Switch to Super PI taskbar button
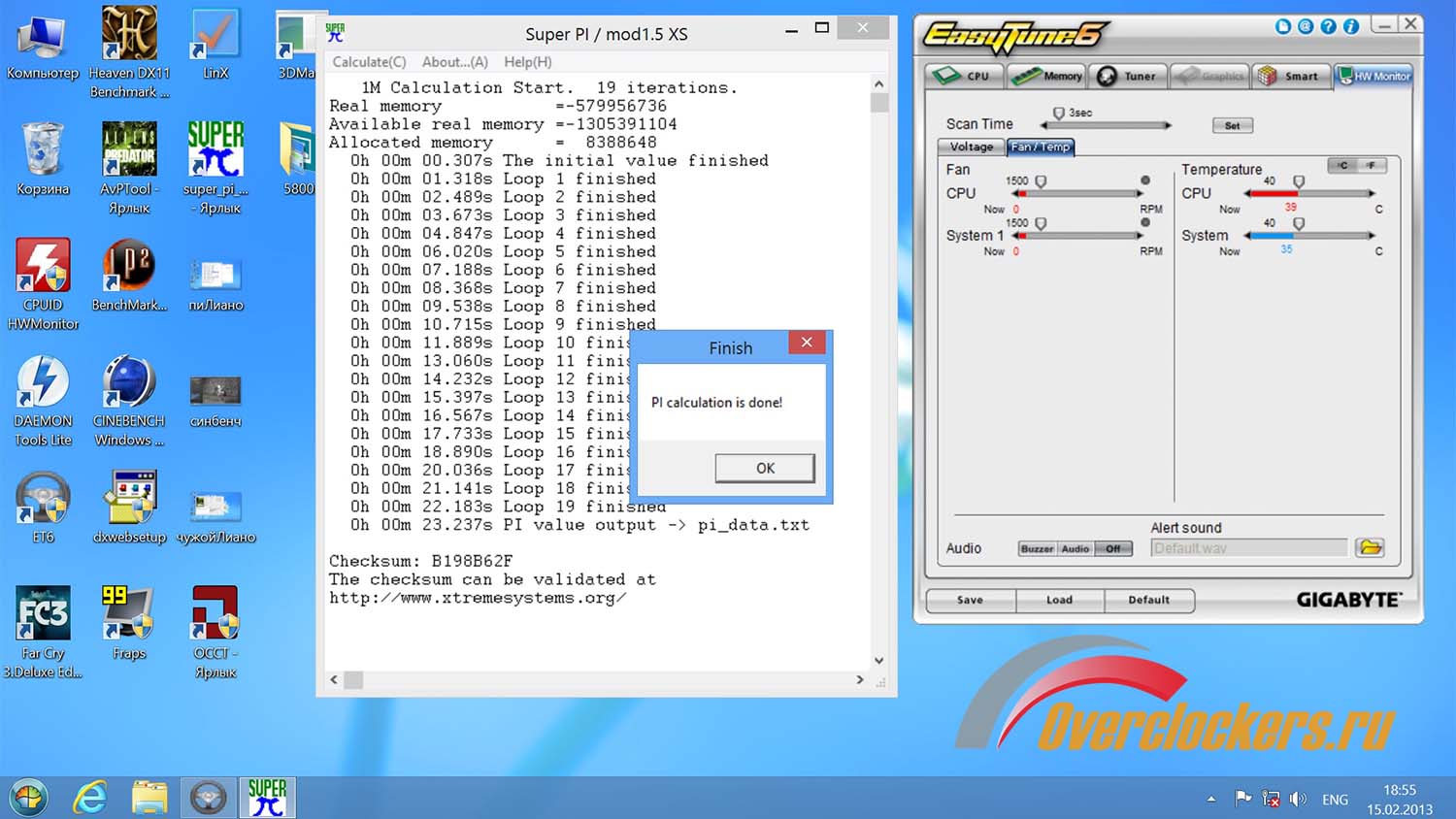Viewport: 1456px width, 819px height. coord(267,798)
